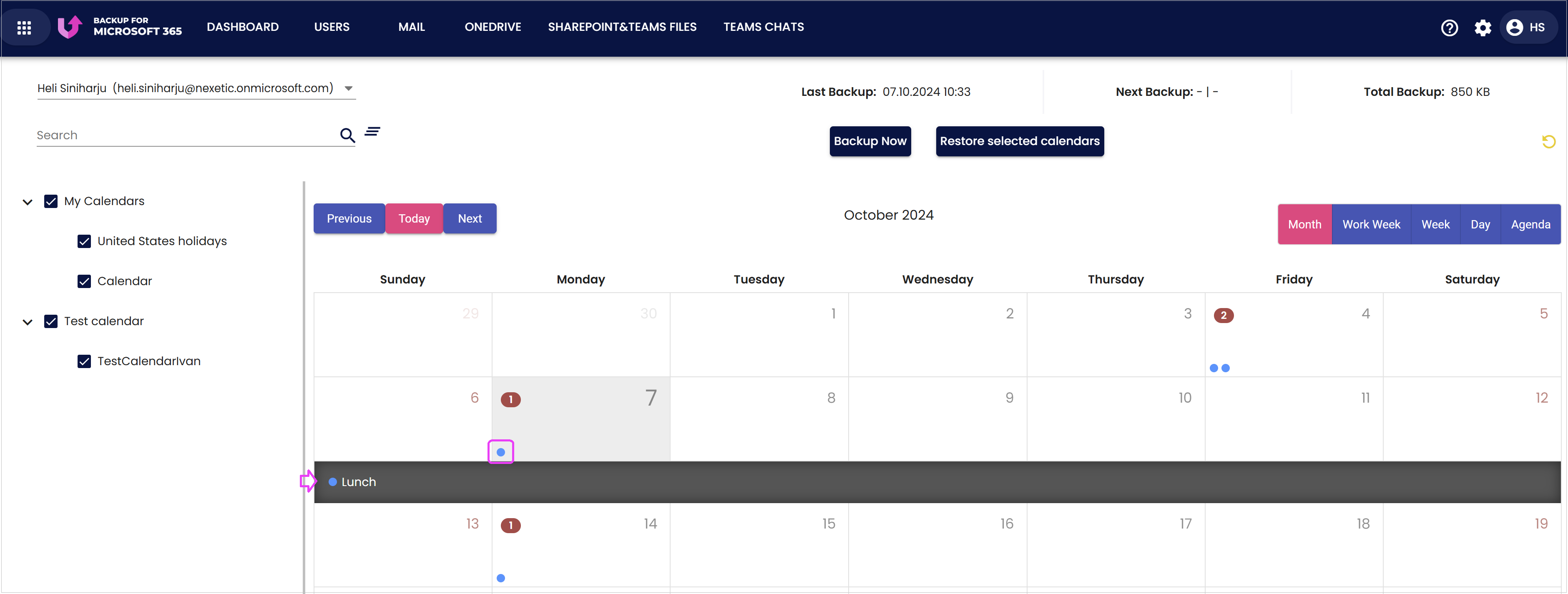Viewport: 1568px width, 594px height.
Task: Select day number 17 in the calendar
Action: pyautogui.click(x=1185, y=524)
